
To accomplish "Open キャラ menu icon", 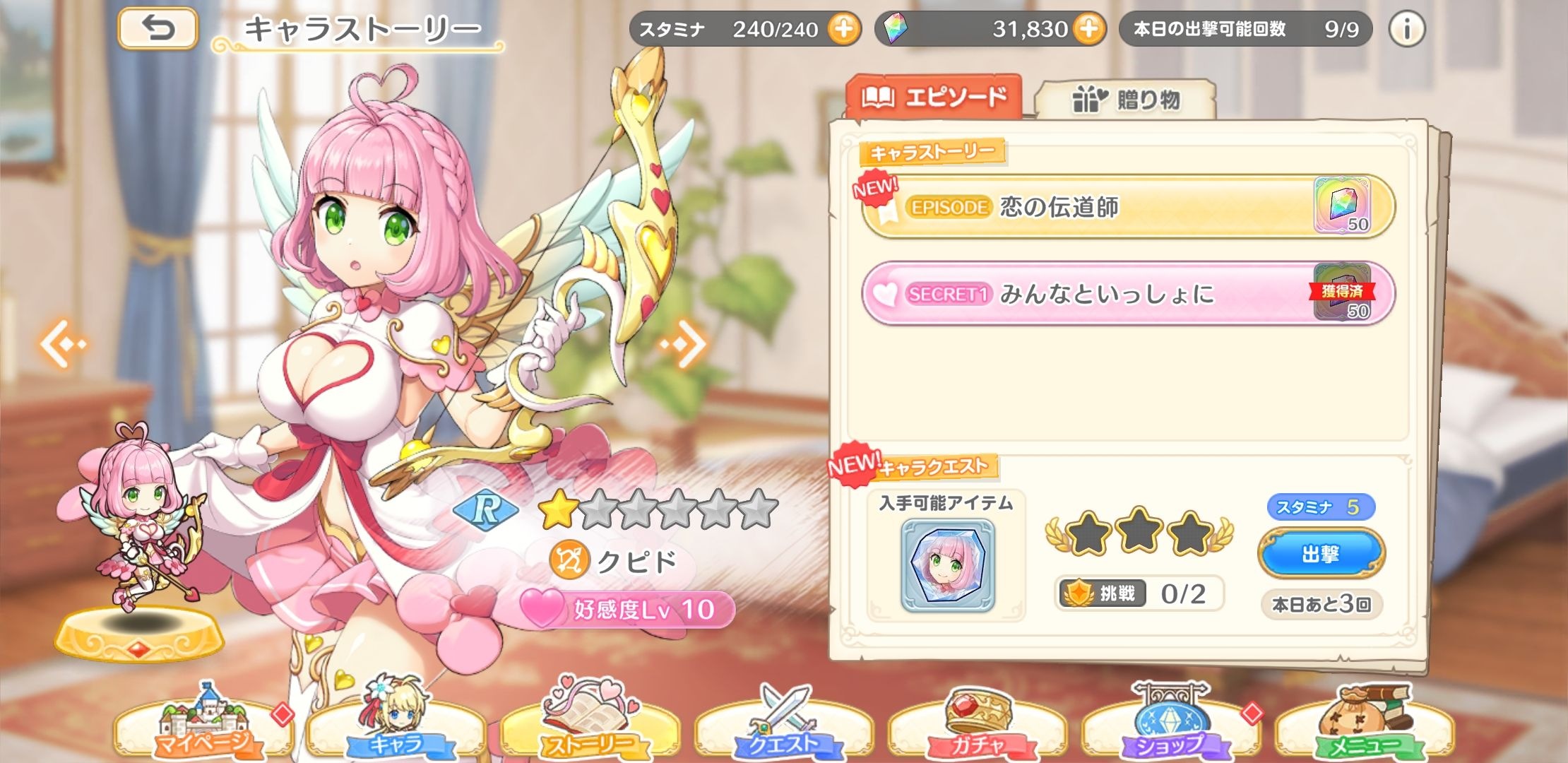I will click(x=397, y=721).
